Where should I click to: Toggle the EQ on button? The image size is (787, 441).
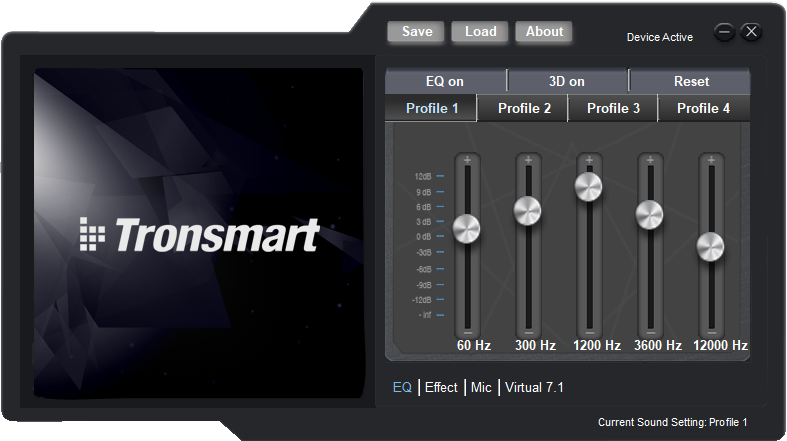pos(445,82)
